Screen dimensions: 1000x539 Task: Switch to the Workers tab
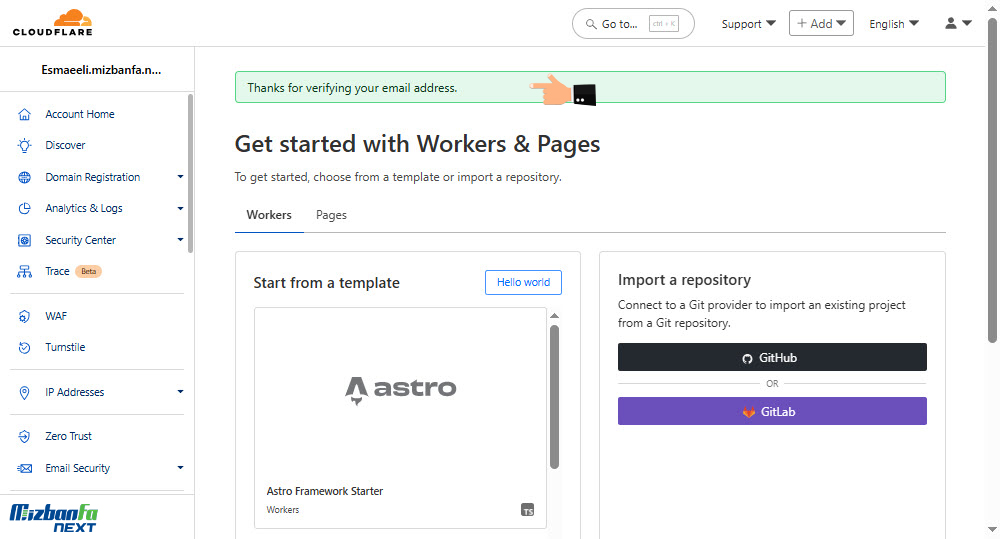tap(269, 215)
